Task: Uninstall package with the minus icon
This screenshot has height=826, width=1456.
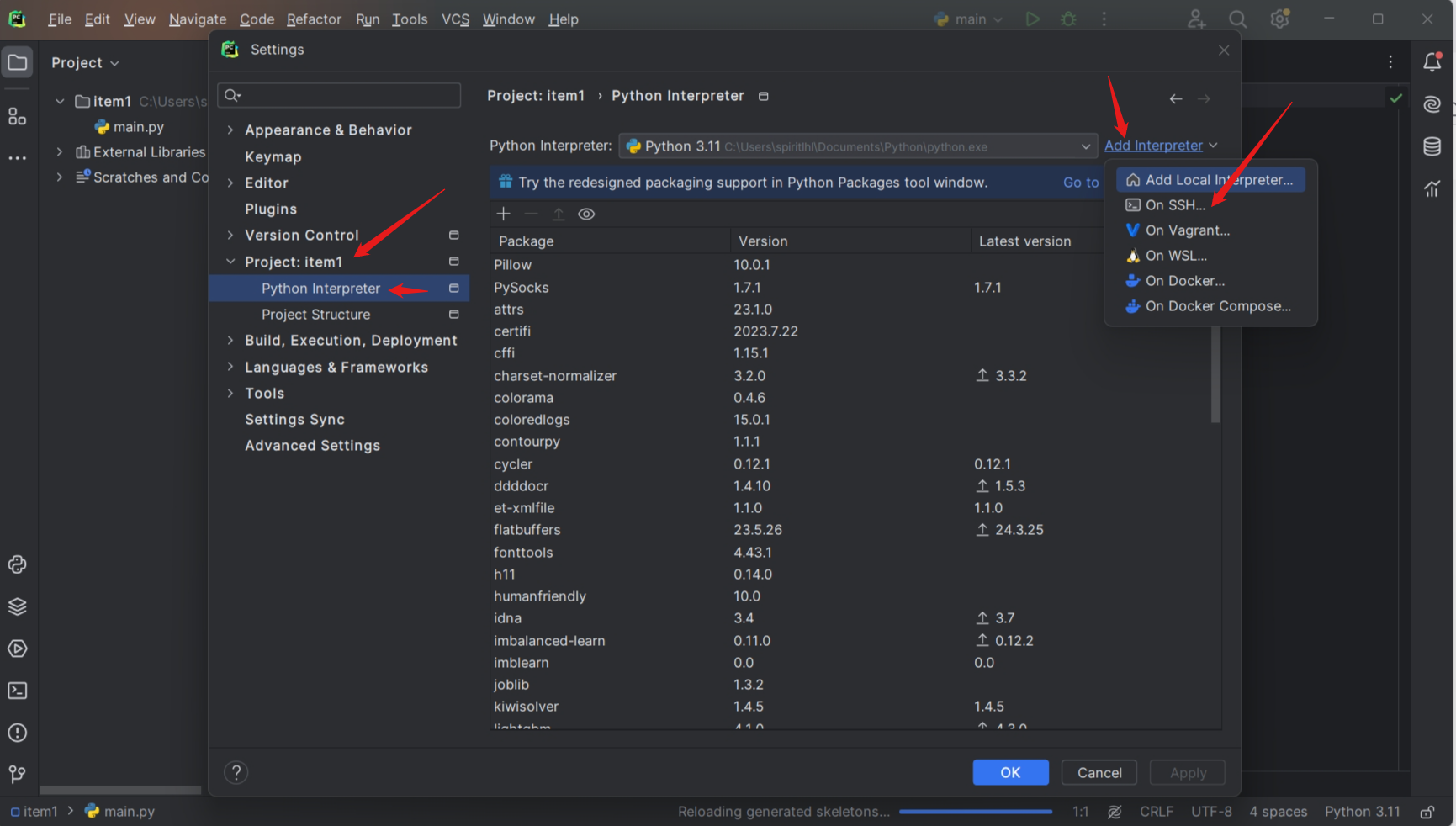Action: click(531, 214)
